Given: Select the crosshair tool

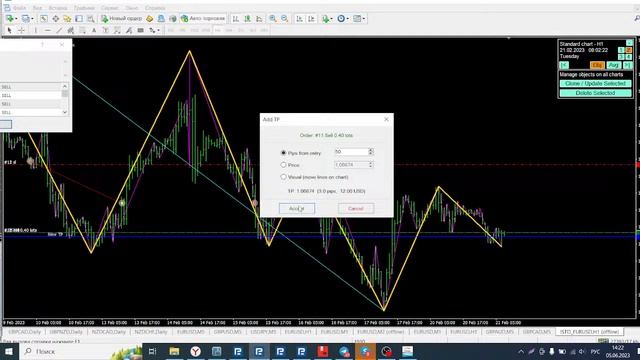Looking at the screenshot, I should [x=21, y=30].
